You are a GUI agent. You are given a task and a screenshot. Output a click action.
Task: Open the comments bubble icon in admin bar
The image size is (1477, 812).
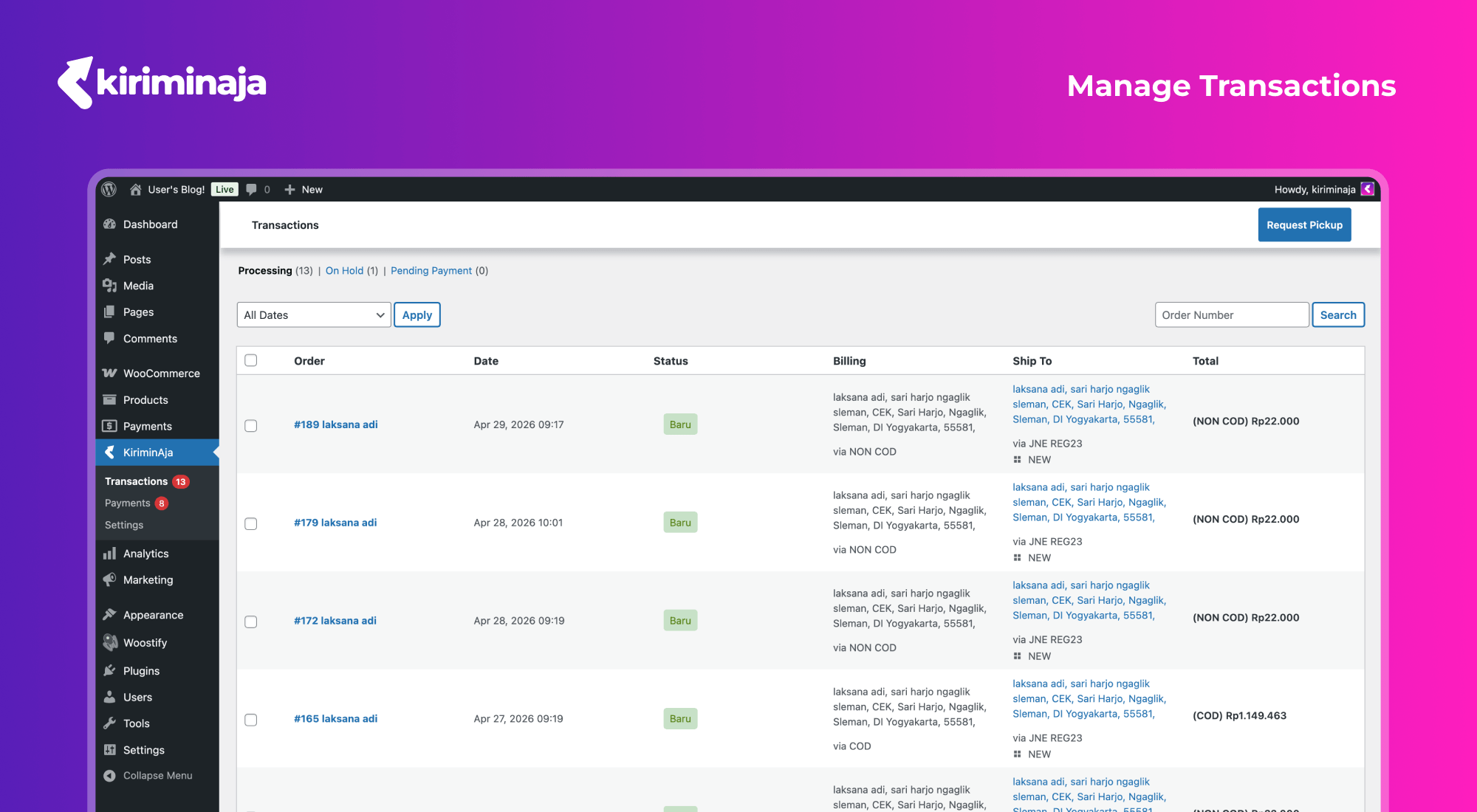[251, 190]
